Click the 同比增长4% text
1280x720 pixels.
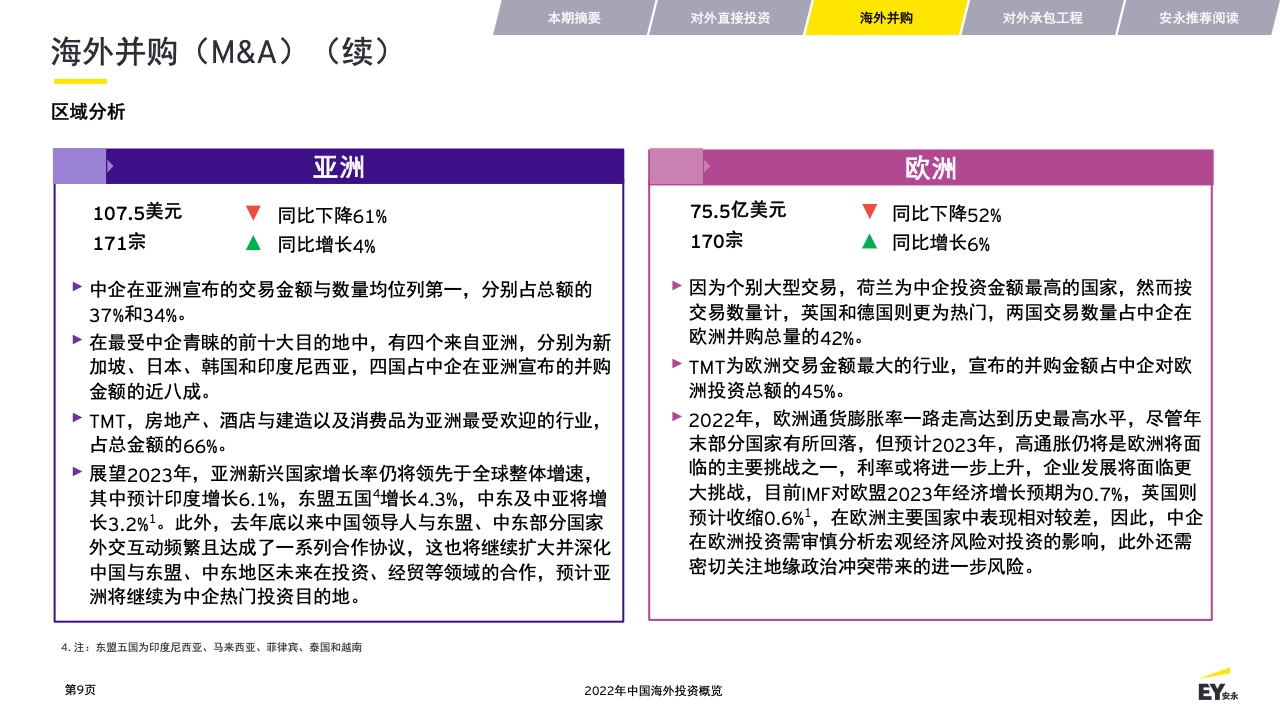click(x=327, y=245)
